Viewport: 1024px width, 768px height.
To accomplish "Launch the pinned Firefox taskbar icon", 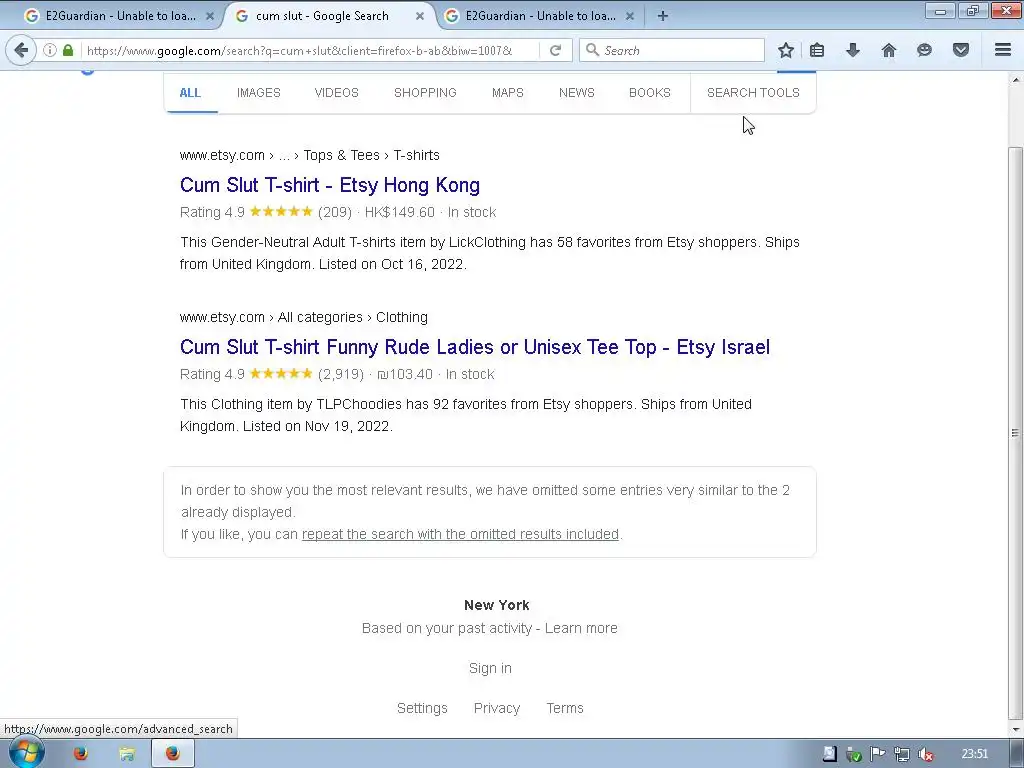I will pos(81,754).
